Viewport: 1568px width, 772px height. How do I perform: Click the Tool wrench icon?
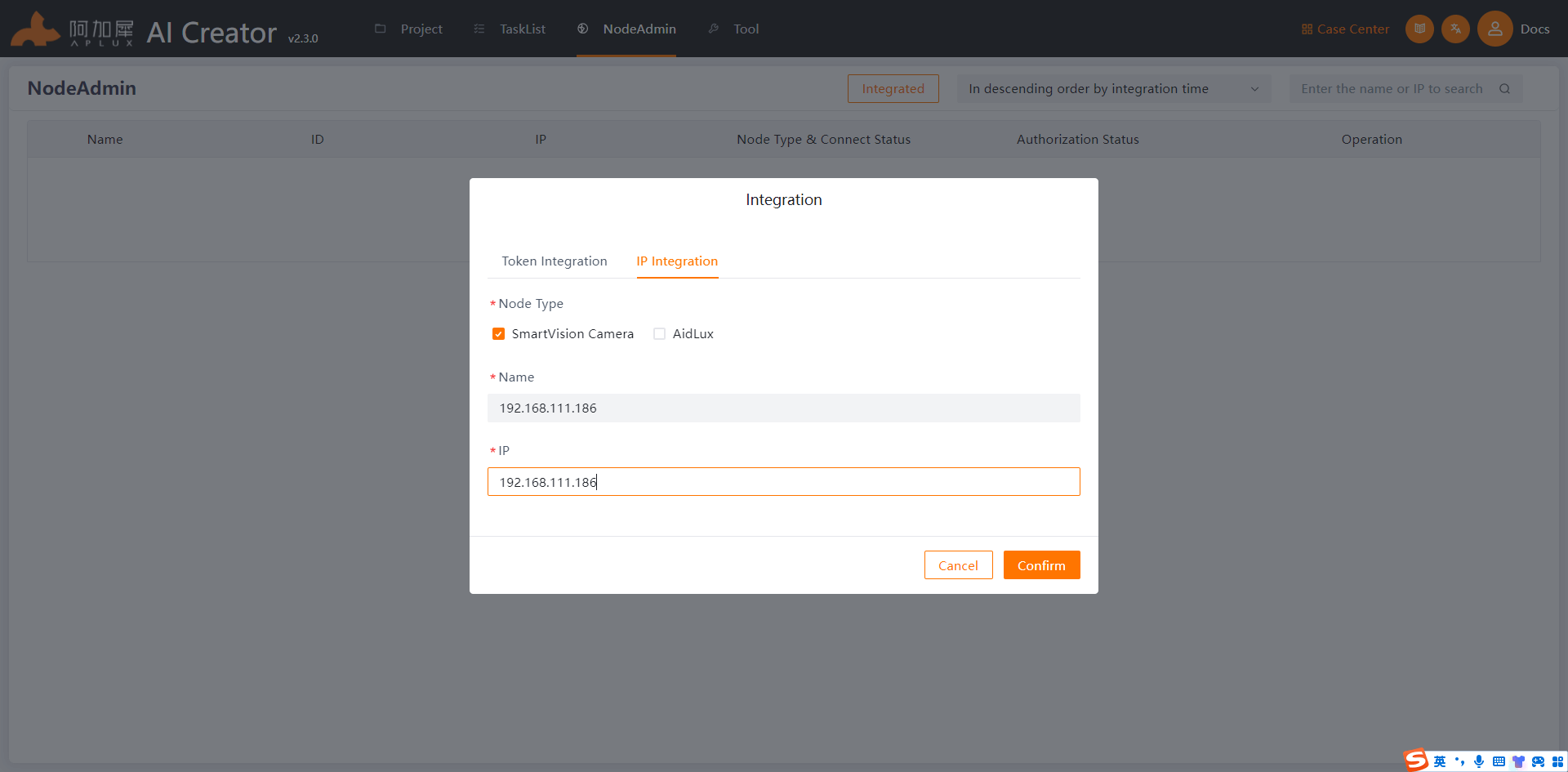714,29
